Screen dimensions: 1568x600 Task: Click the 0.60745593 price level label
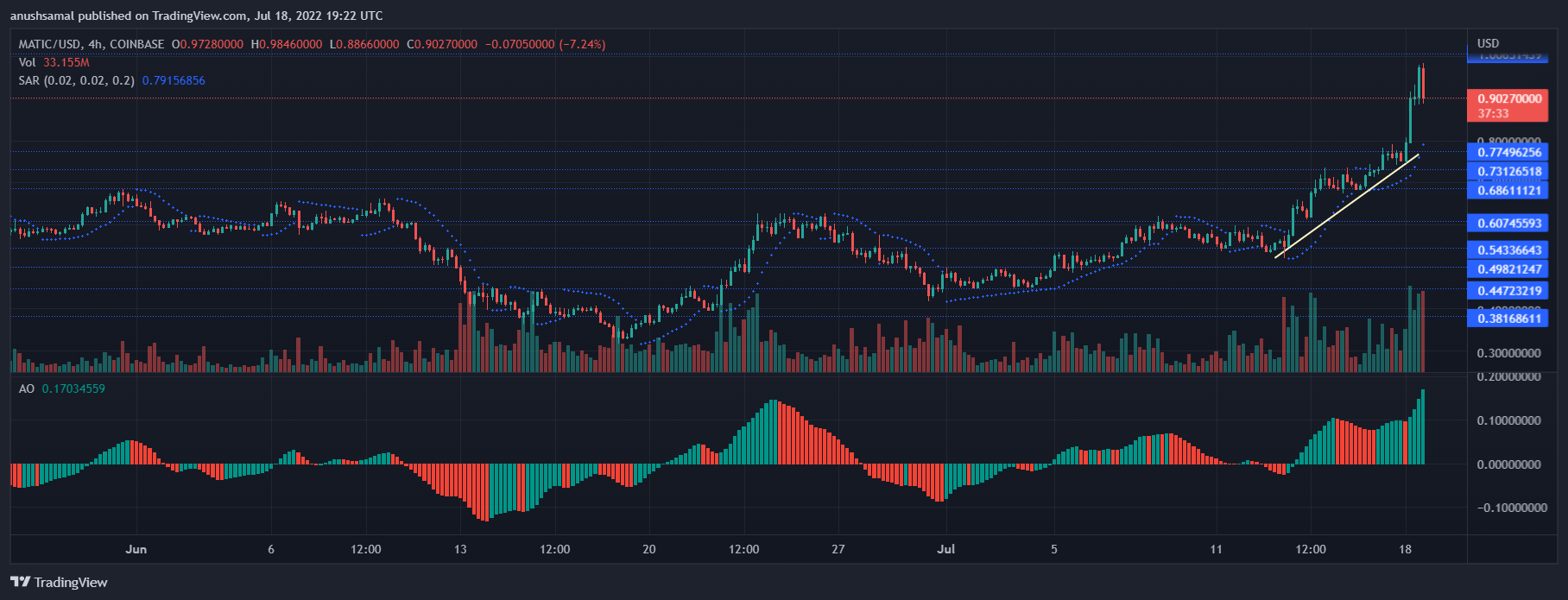pyautogui.click(x=1508, y=223)
